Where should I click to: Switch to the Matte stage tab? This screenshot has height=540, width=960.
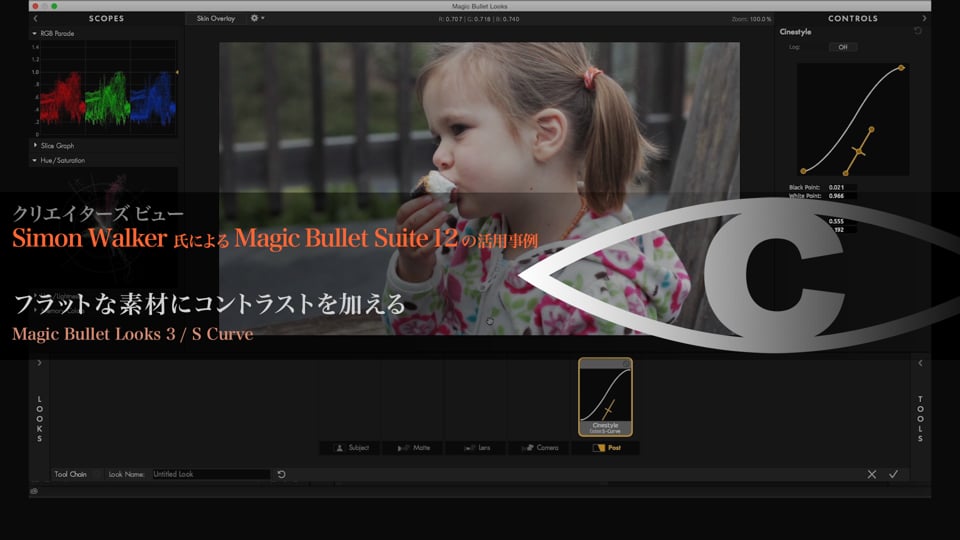414,448
